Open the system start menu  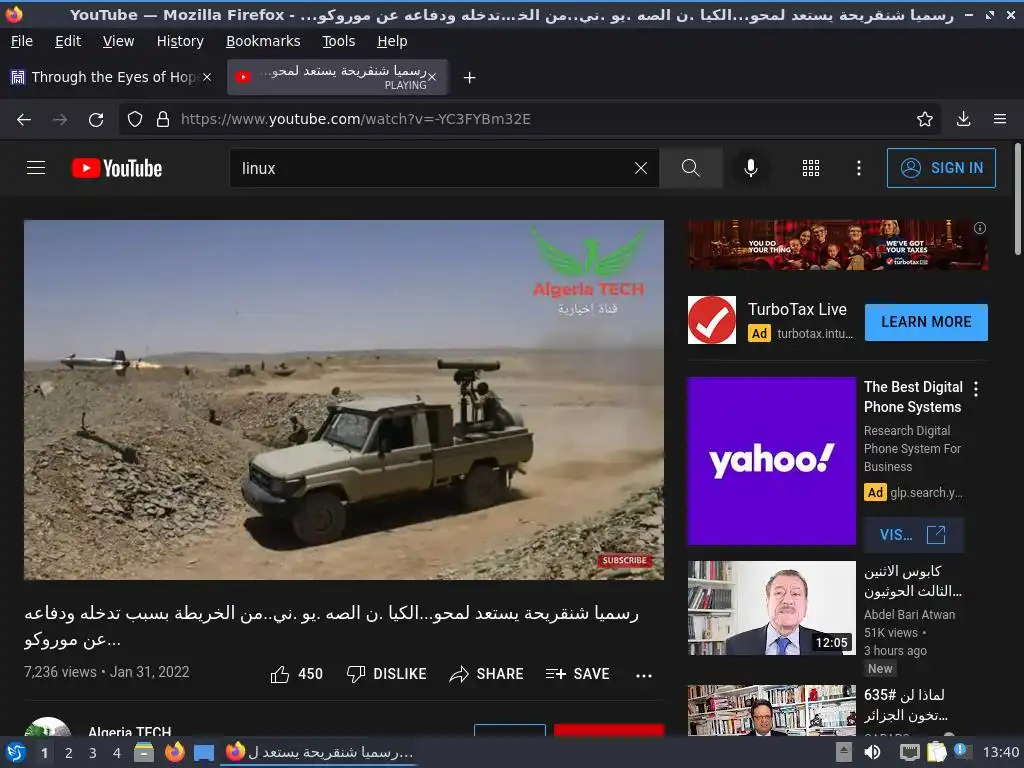click(16, 752)
